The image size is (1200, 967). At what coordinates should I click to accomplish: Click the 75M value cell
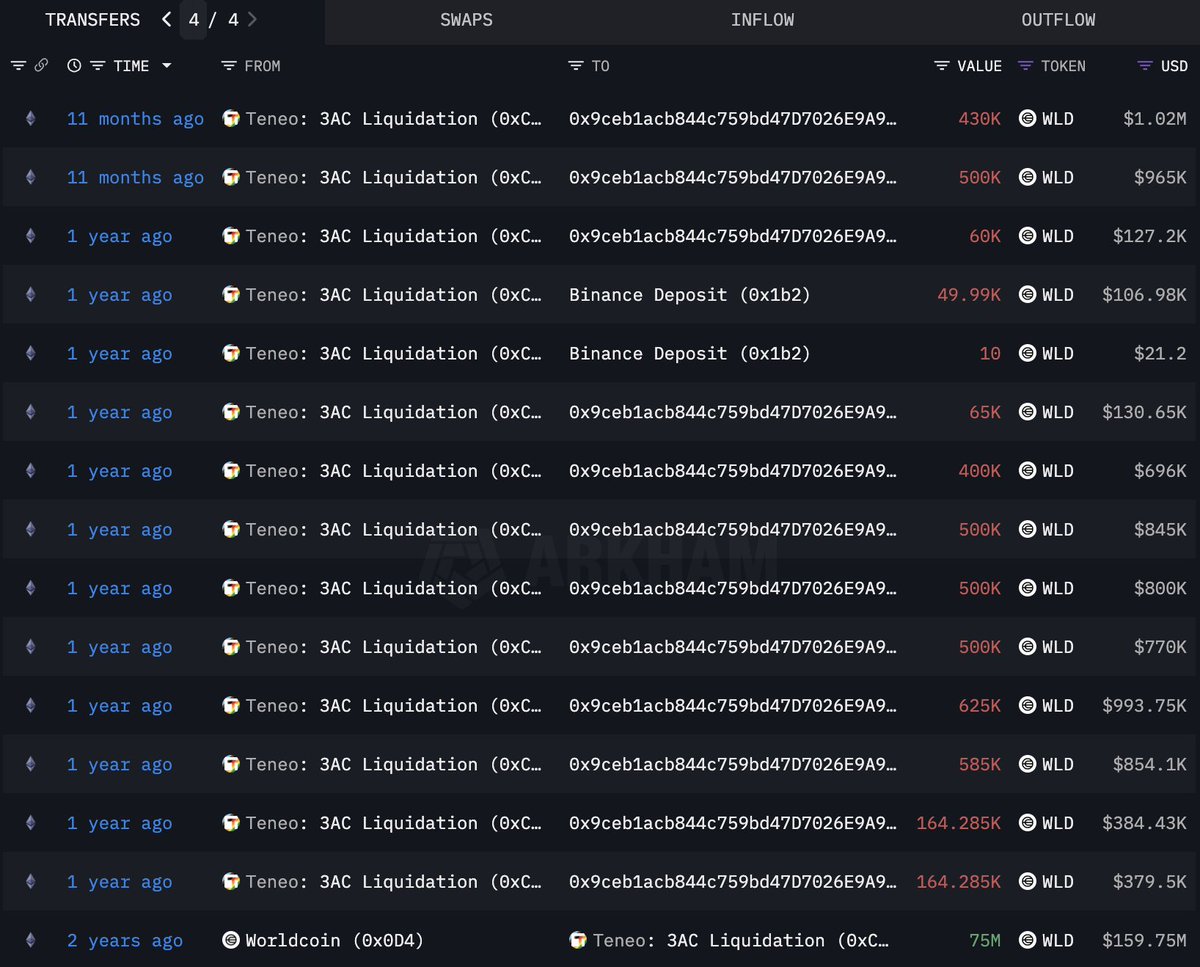[x=985, y=941]
